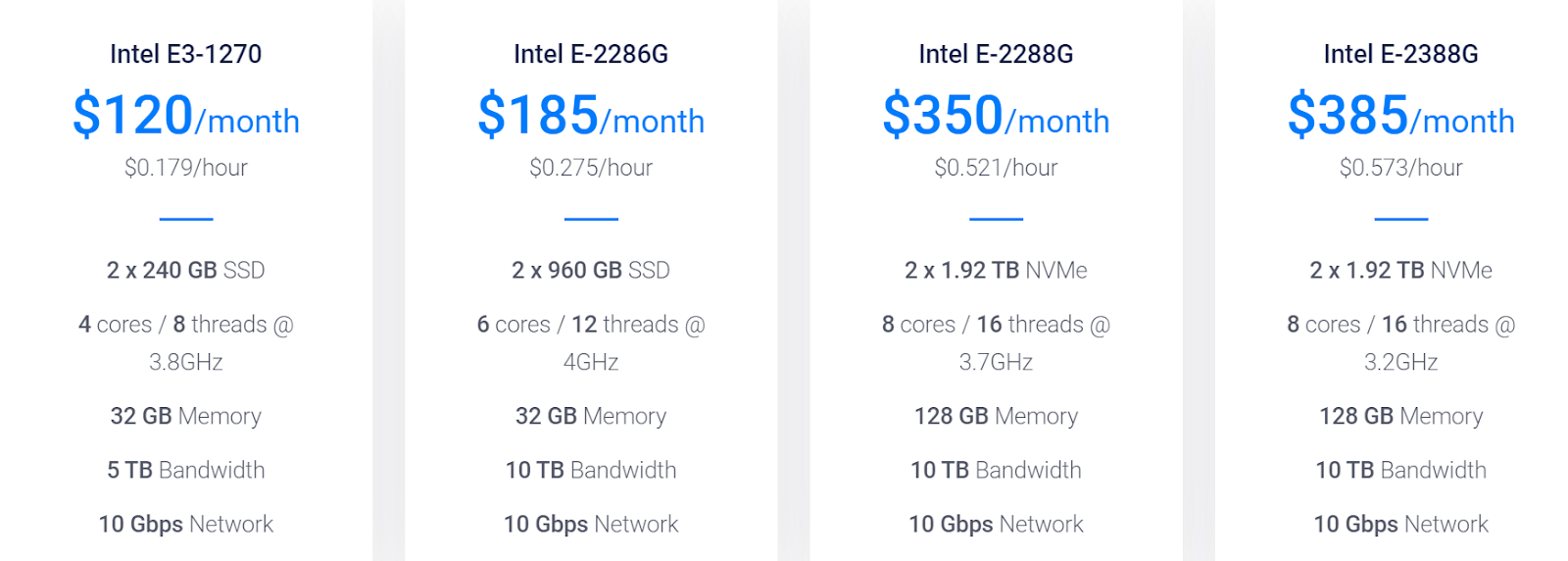Click the $0.521/hour hourly rate

[996, 168]
